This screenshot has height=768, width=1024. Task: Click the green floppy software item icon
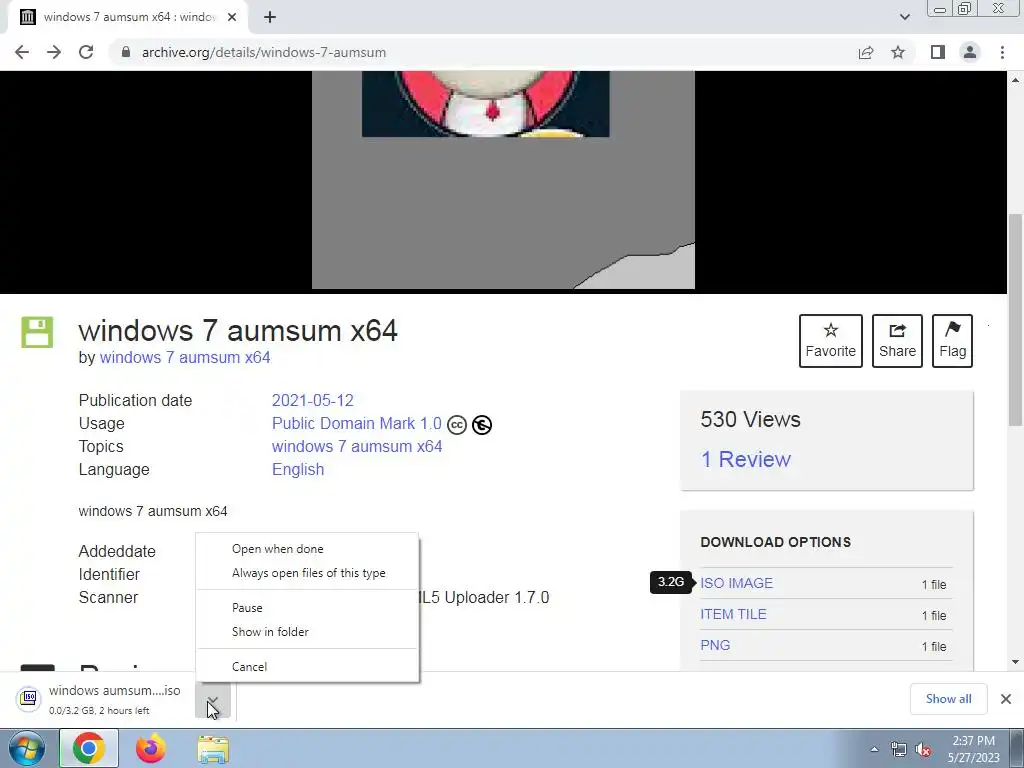(x=37, y=332)
